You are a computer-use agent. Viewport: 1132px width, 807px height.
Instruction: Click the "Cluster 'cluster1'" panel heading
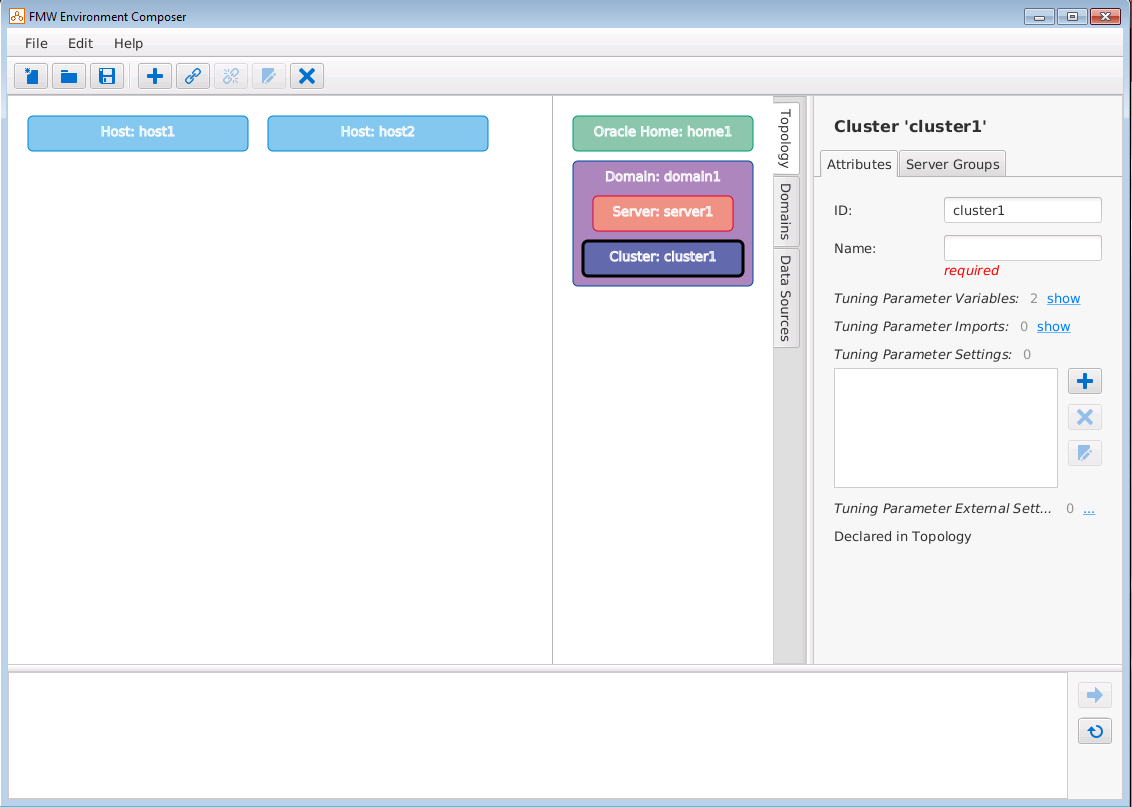tap(910, 126)
